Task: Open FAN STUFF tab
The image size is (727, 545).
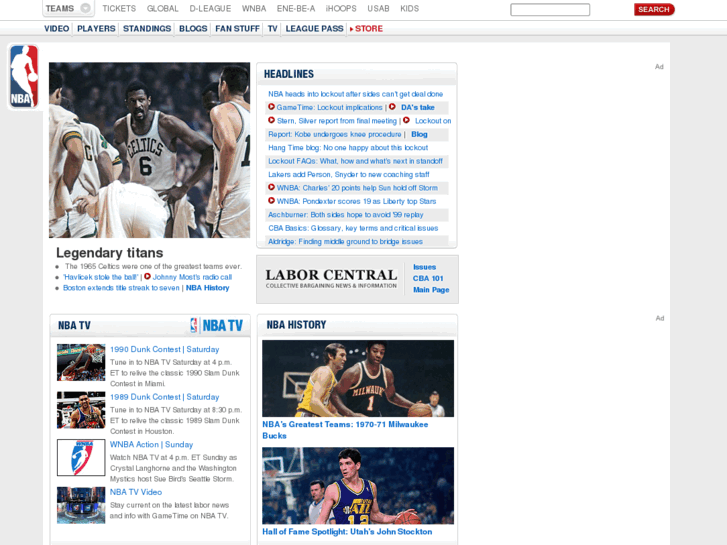Action: (237, 28)
